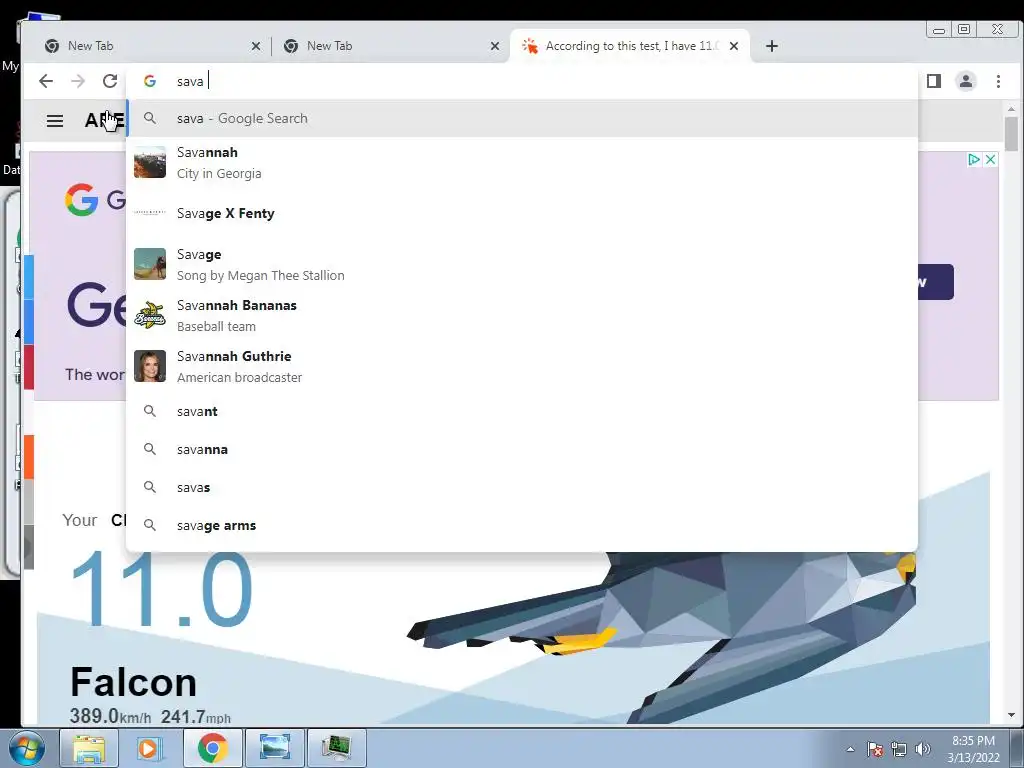Click the Savannah city thumbnail image

coord(150,162)
